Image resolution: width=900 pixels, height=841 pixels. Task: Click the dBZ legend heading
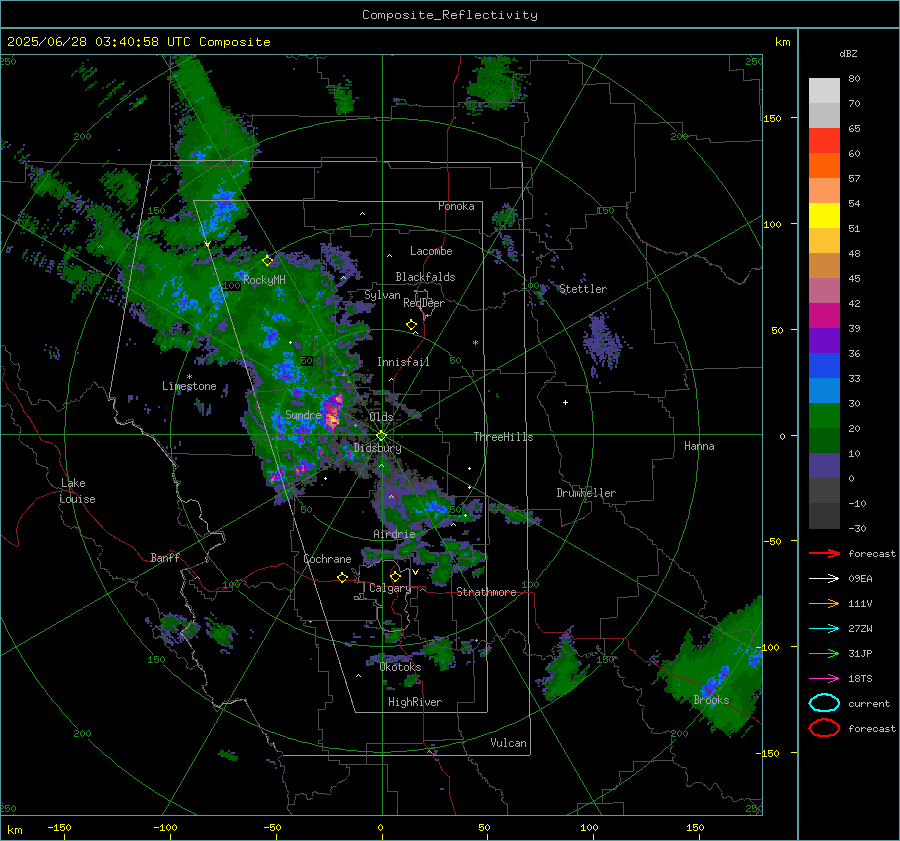(848, 53)
